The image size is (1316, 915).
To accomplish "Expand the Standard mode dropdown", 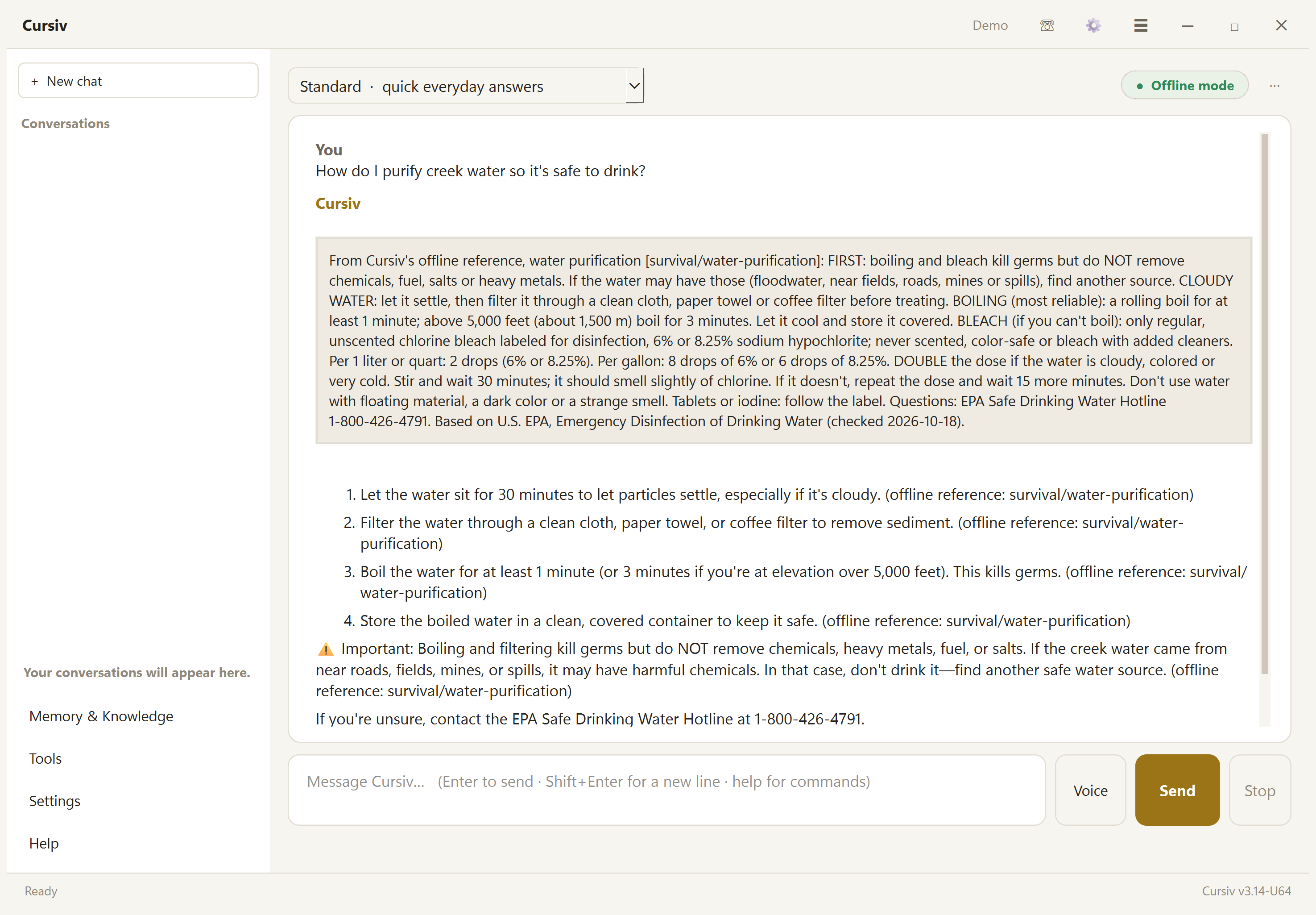I will coord(465,86).
